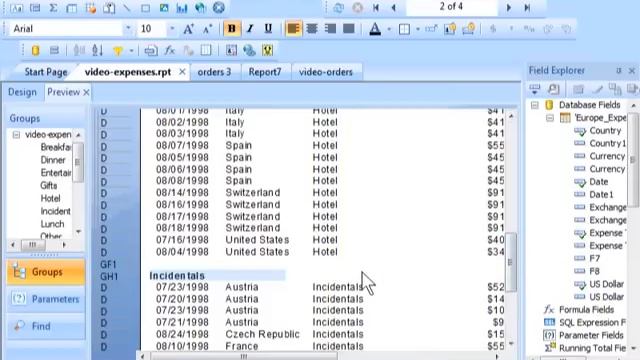
Task: Toggle the Lock Size/Position icon
Action: click(x=469, y=29)
